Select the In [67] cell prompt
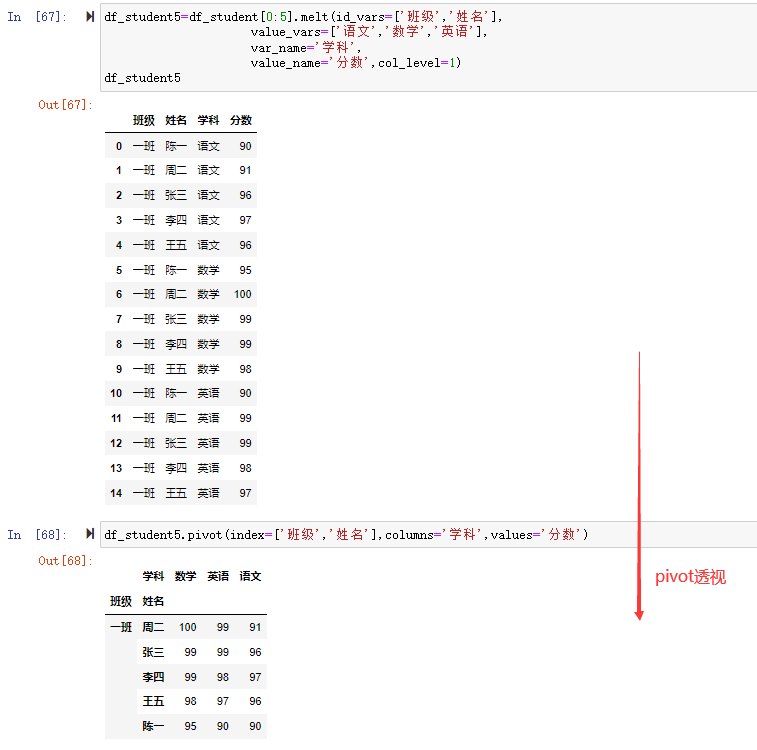 click(37, 17)
